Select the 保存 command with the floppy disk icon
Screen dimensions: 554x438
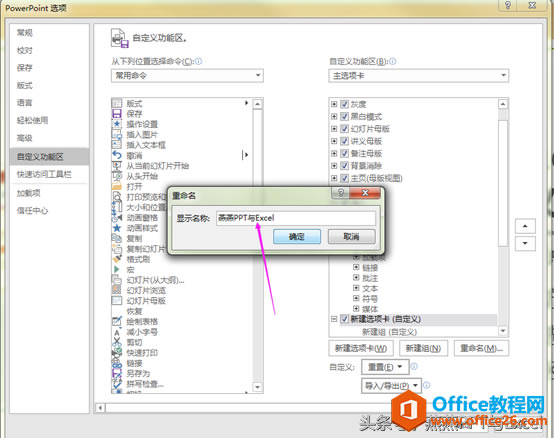(117, 114)
